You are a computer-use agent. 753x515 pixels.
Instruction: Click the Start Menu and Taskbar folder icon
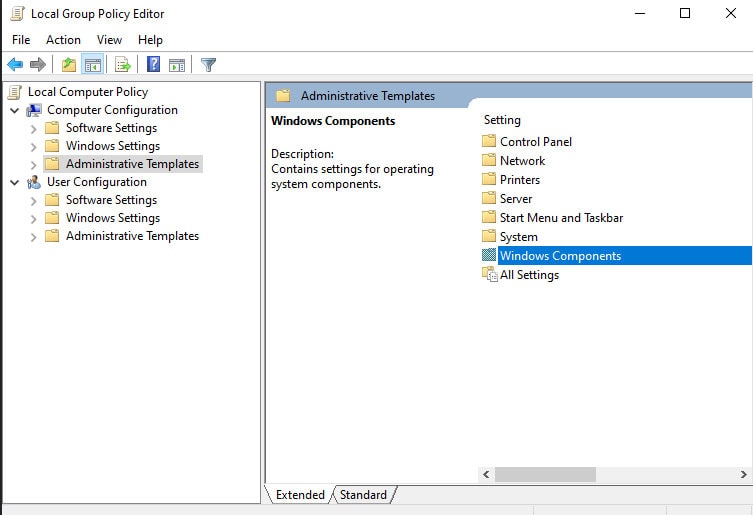[x=489, y=217]
